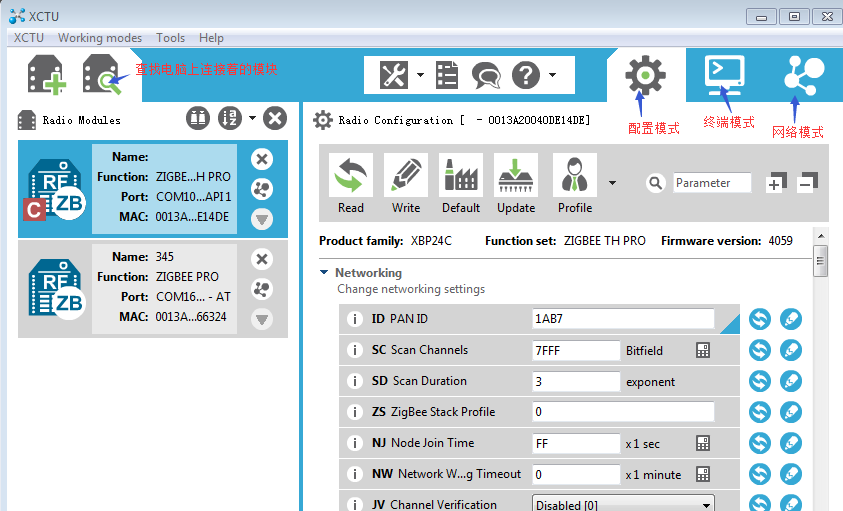This screenshot has width=843, height=511.
Task: Open the Scan Channels bitfield calculator
Action: point(703,351)
